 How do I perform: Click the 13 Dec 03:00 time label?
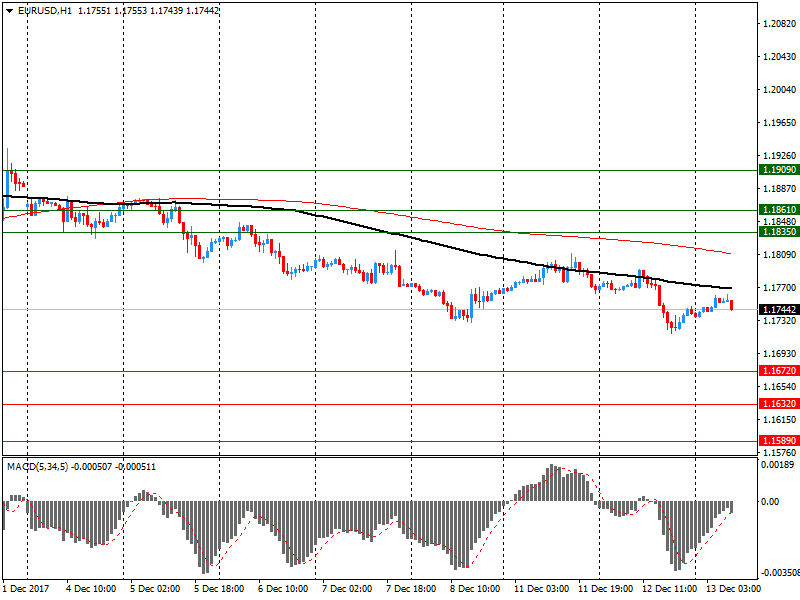732,590
